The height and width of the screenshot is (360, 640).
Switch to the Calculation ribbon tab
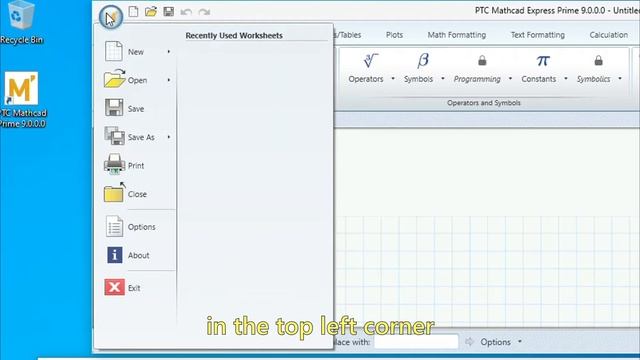coord(609,35)
